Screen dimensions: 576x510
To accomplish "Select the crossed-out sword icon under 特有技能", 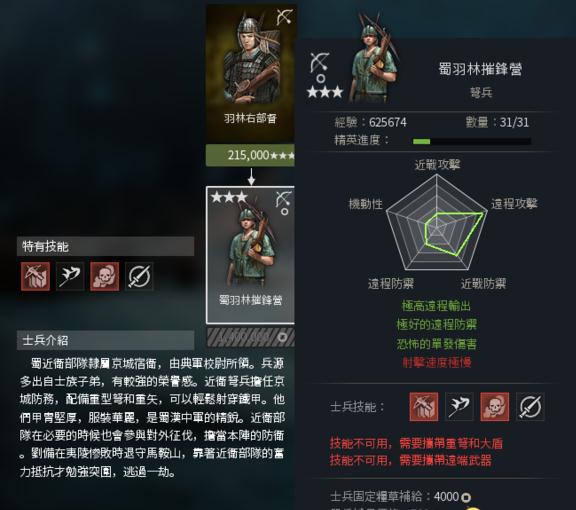I will click(139, 276).
